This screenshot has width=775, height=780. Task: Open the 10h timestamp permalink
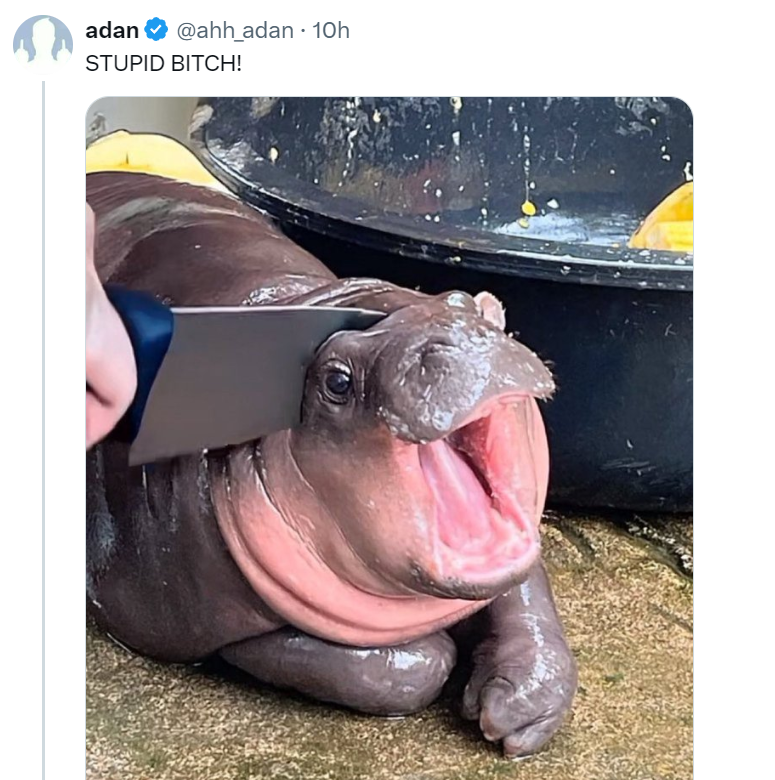pos(331,30)
